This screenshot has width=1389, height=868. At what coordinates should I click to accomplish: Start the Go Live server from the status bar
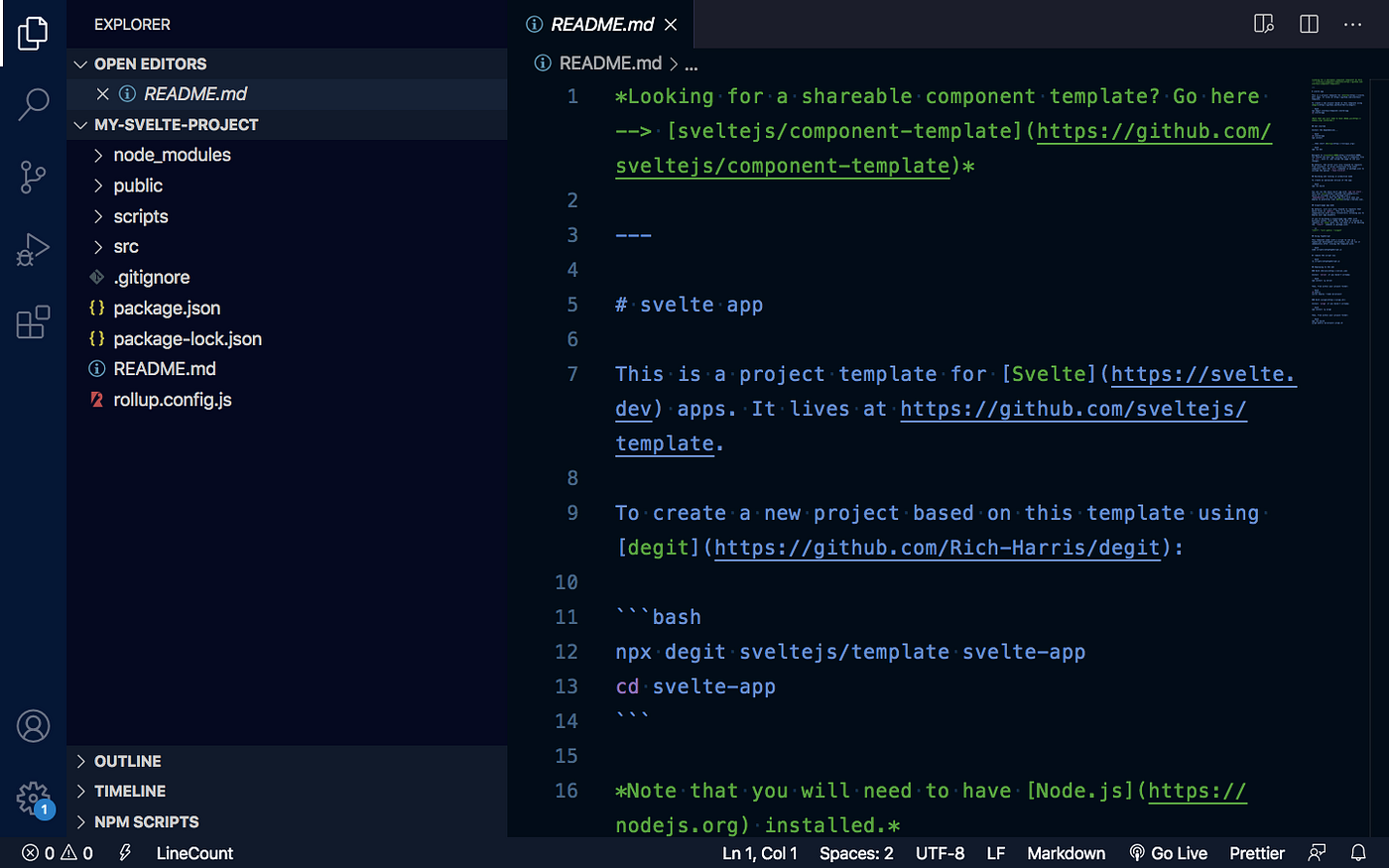click(1169, 853)
